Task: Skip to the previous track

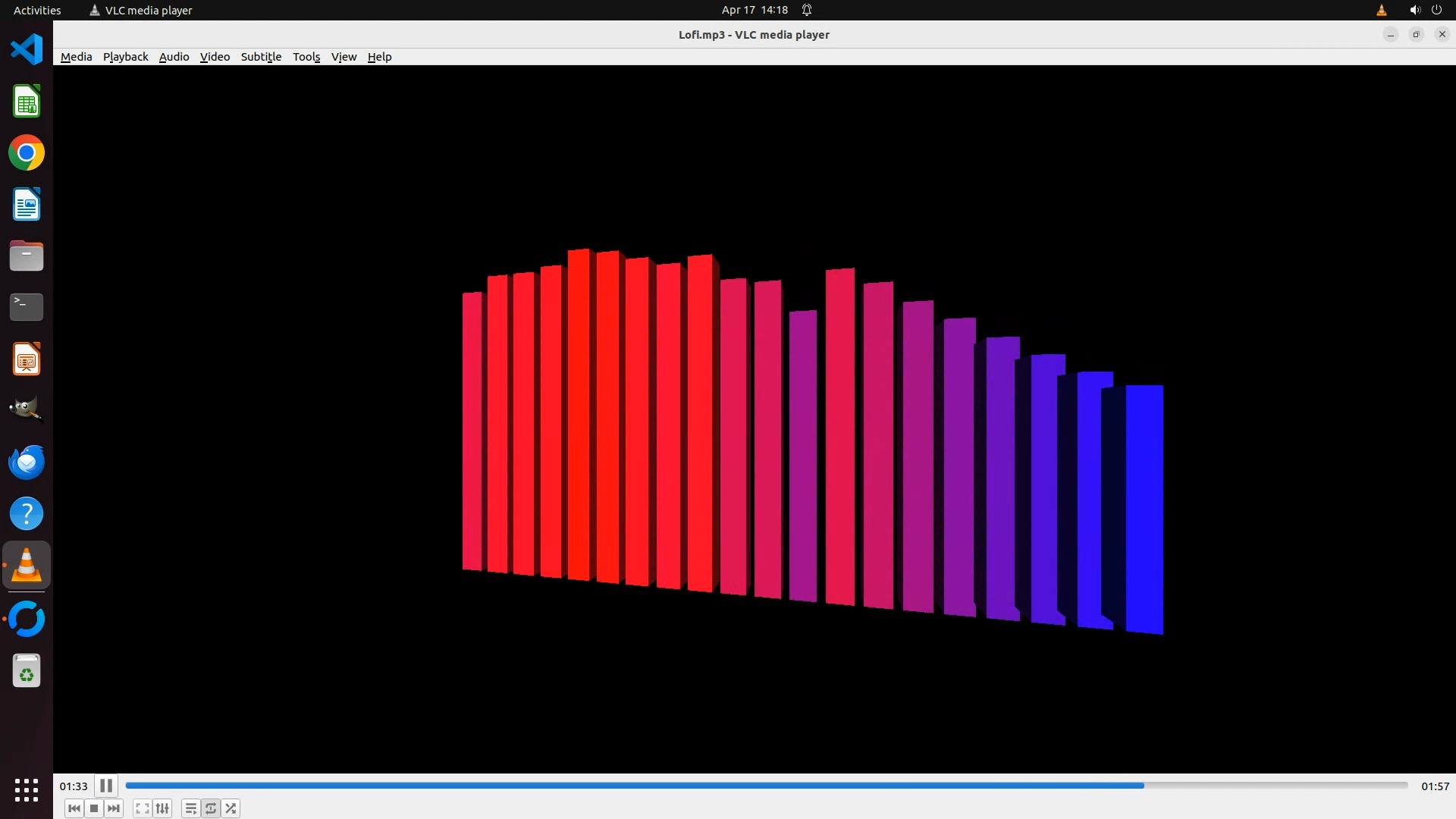Action: point(74,808)
